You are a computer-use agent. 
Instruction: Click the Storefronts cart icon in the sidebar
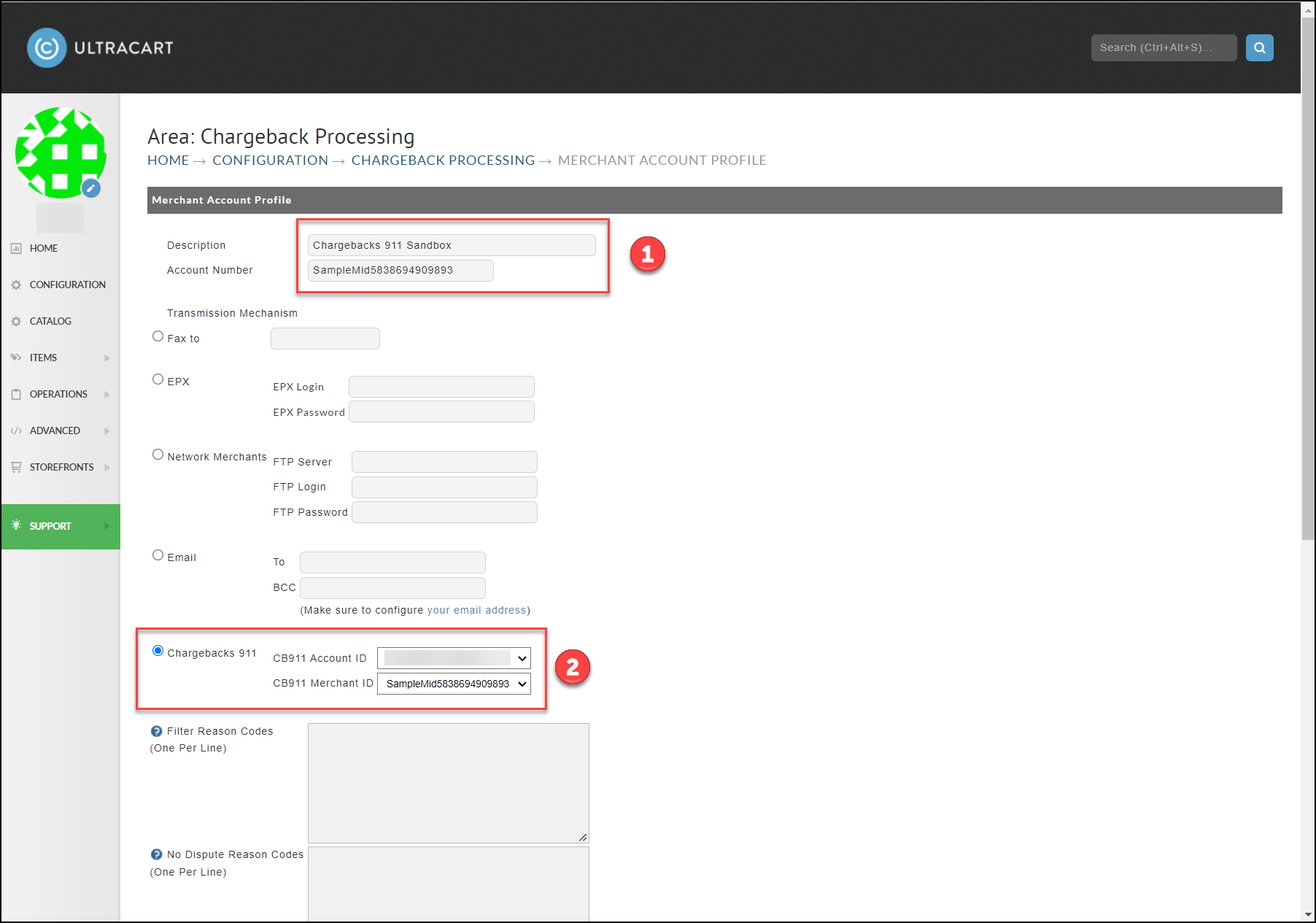(16, 467)
